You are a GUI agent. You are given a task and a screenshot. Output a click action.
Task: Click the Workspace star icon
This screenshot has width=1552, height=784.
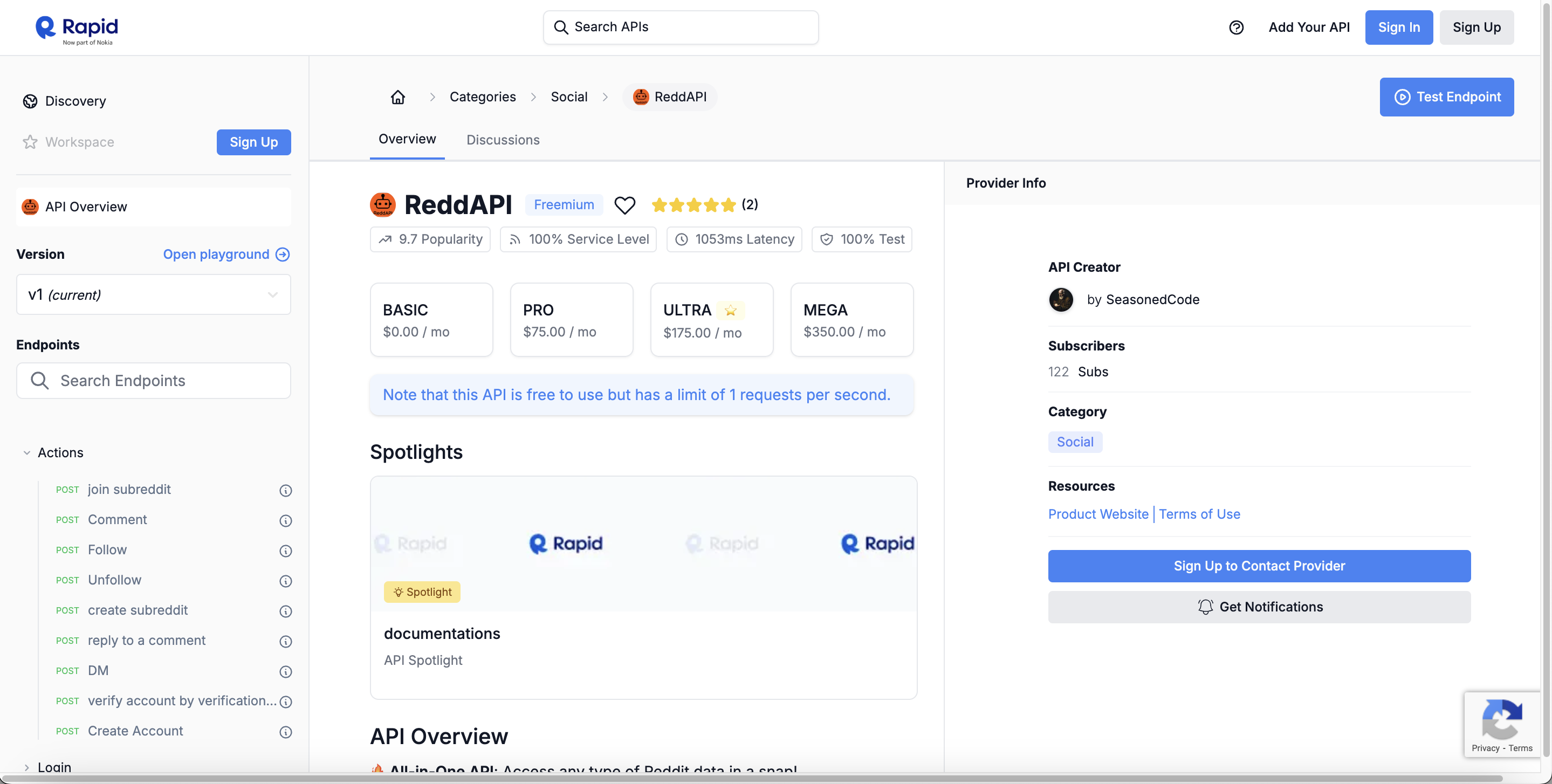click(x=30, y=142)
